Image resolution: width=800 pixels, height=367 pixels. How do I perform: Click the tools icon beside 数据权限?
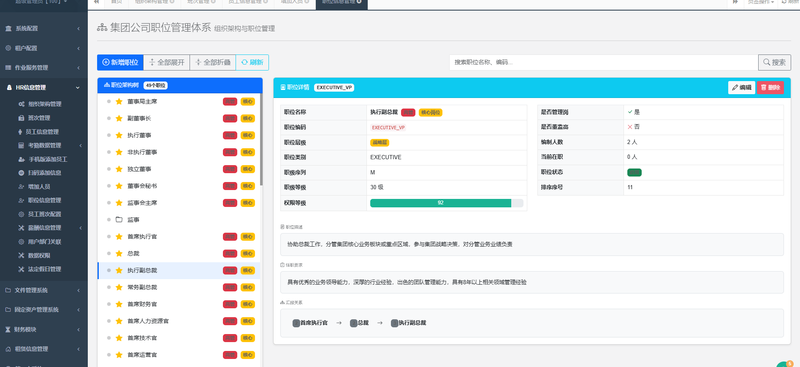pyautogui.click(x=21, y=255)
